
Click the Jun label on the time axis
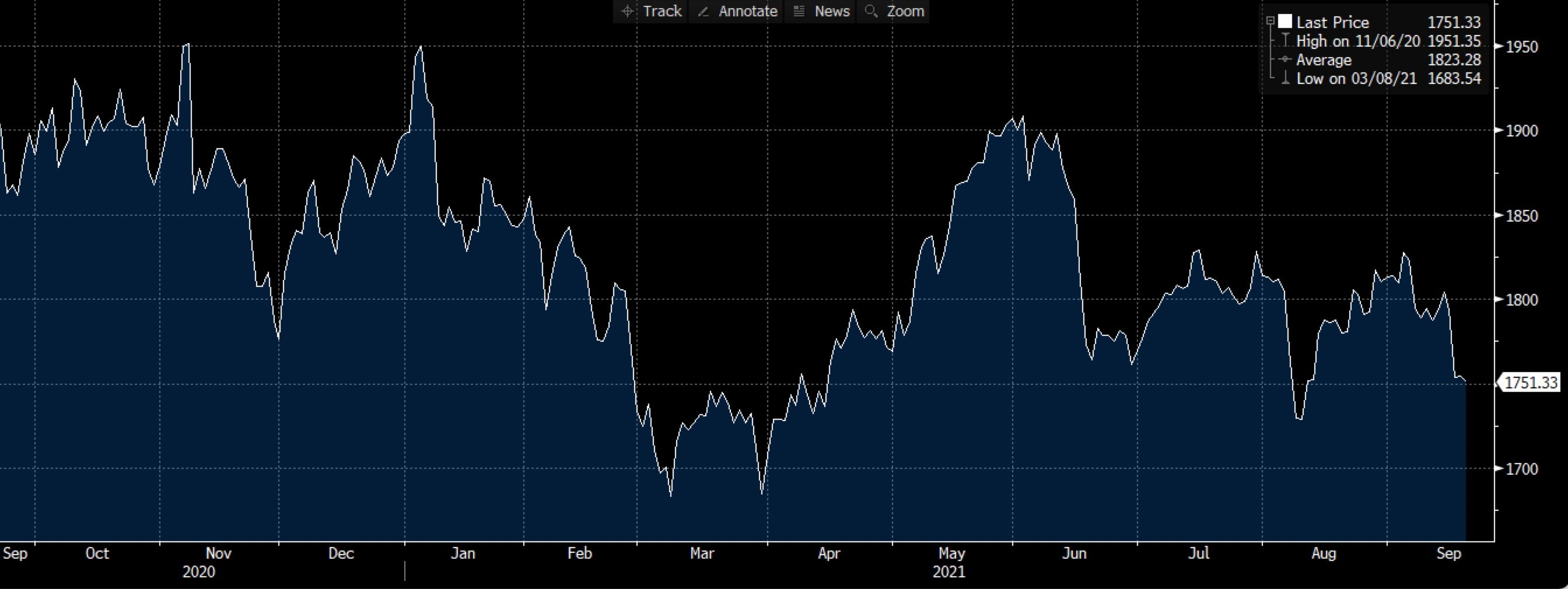pyautogui.click(x=1074, y=553)
